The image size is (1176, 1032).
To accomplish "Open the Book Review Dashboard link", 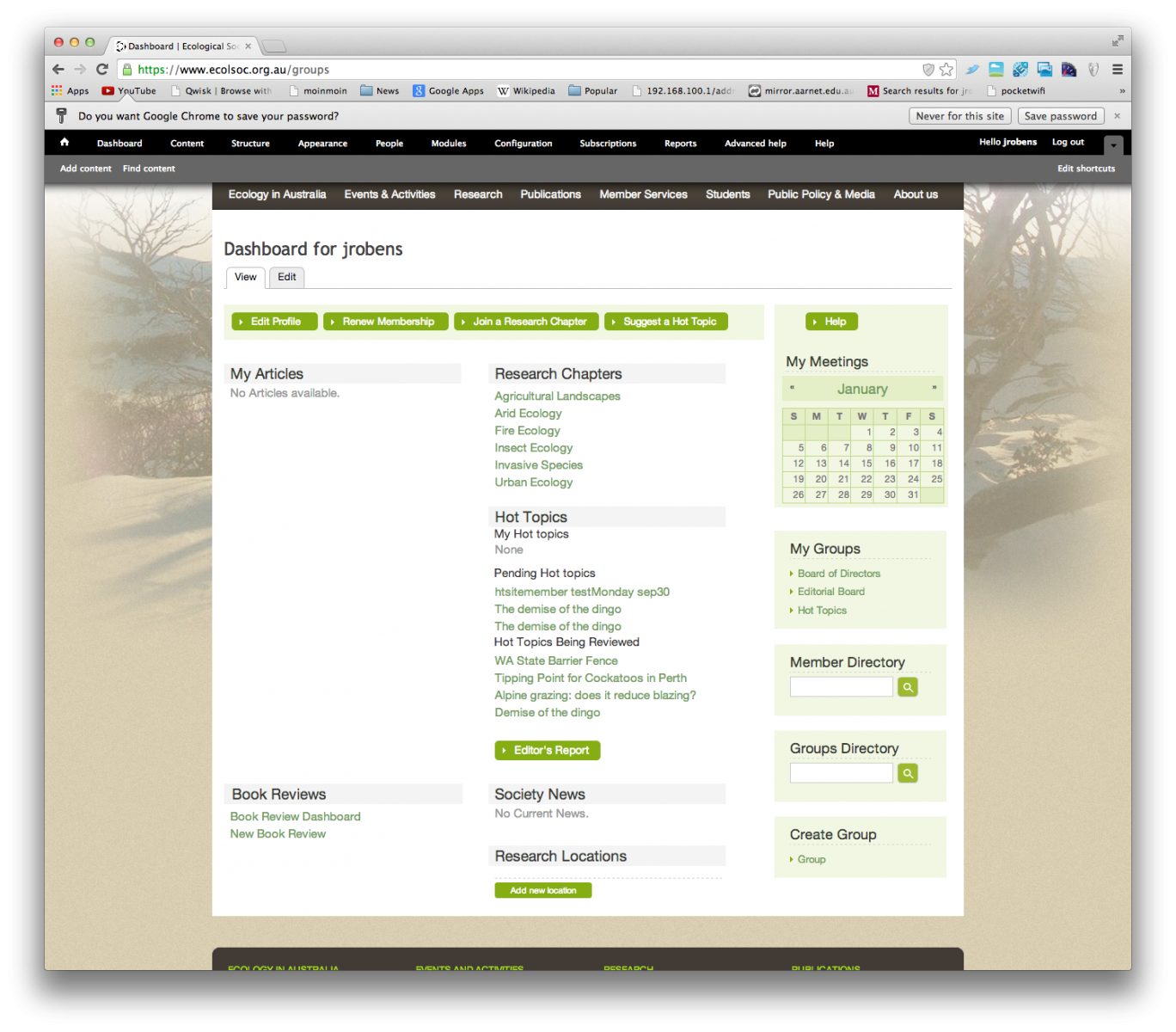I will (295, 817).
